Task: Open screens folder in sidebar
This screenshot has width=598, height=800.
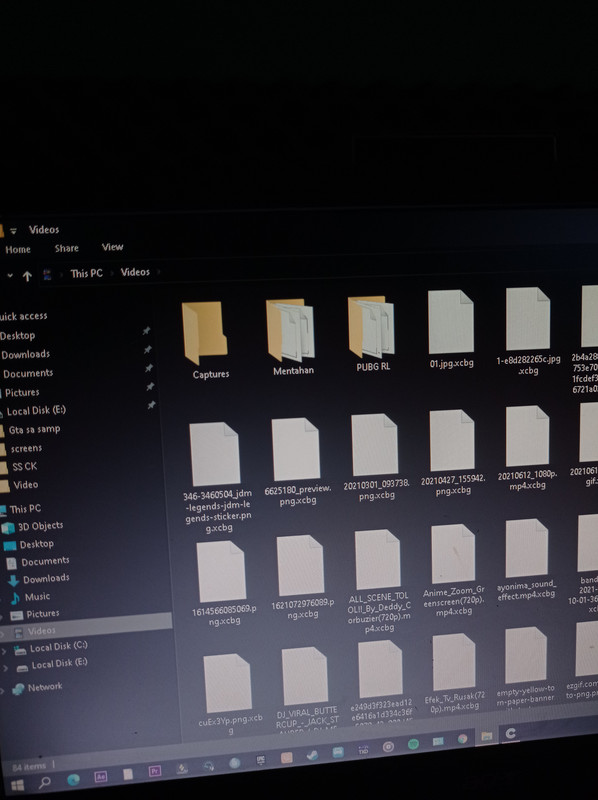Action: 26,448
